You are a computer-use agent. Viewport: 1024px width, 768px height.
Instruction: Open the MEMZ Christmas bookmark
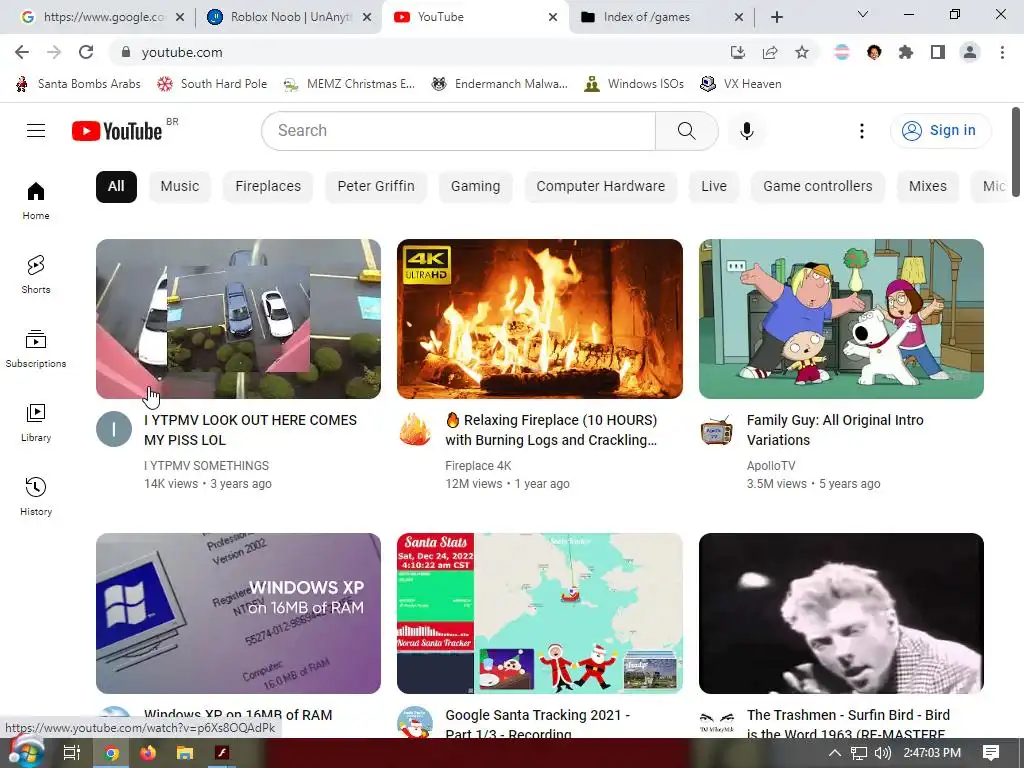pos(350,84)
